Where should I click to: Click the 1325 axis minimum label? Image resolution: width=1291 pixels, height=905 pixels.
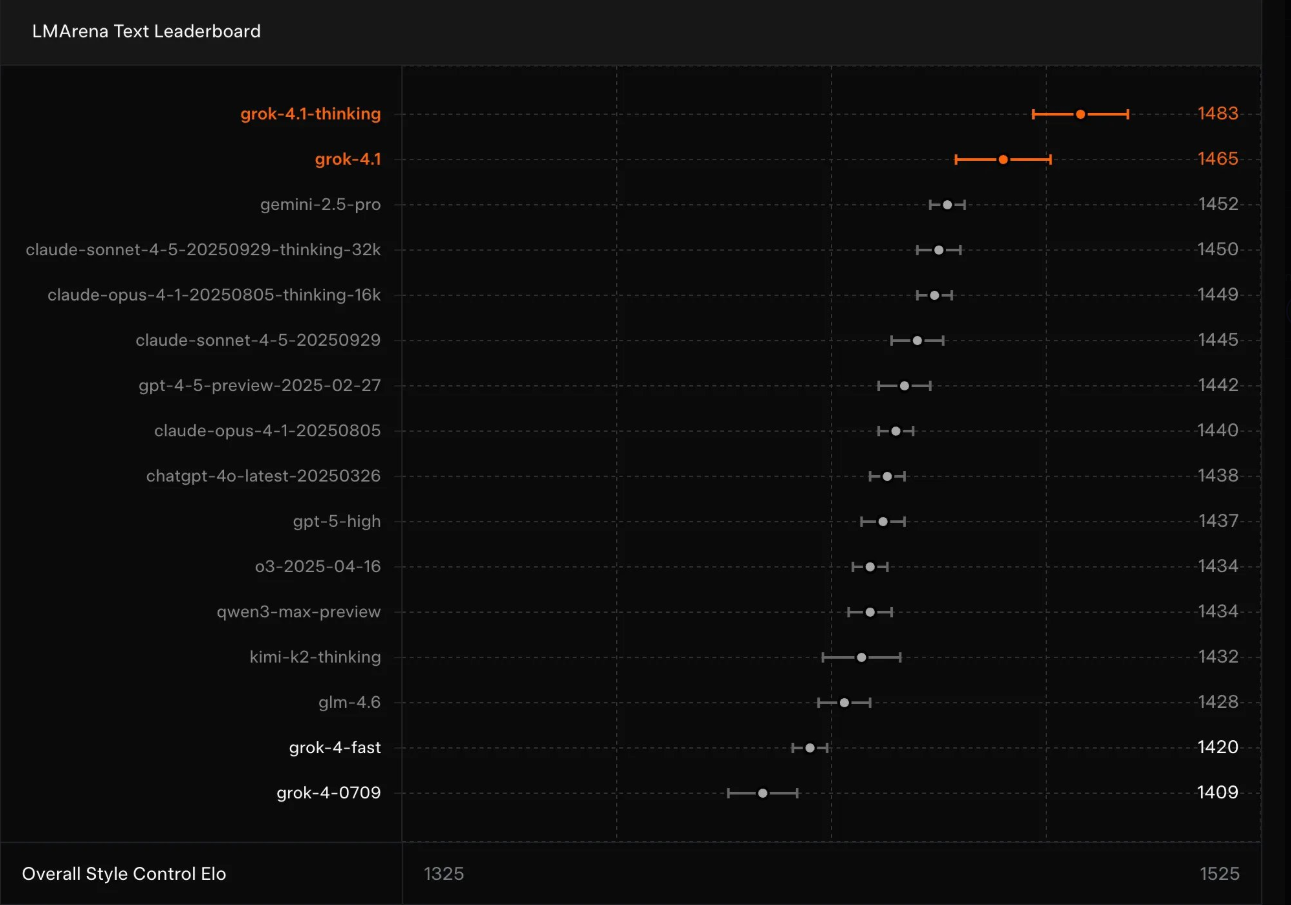coord(444,874)
